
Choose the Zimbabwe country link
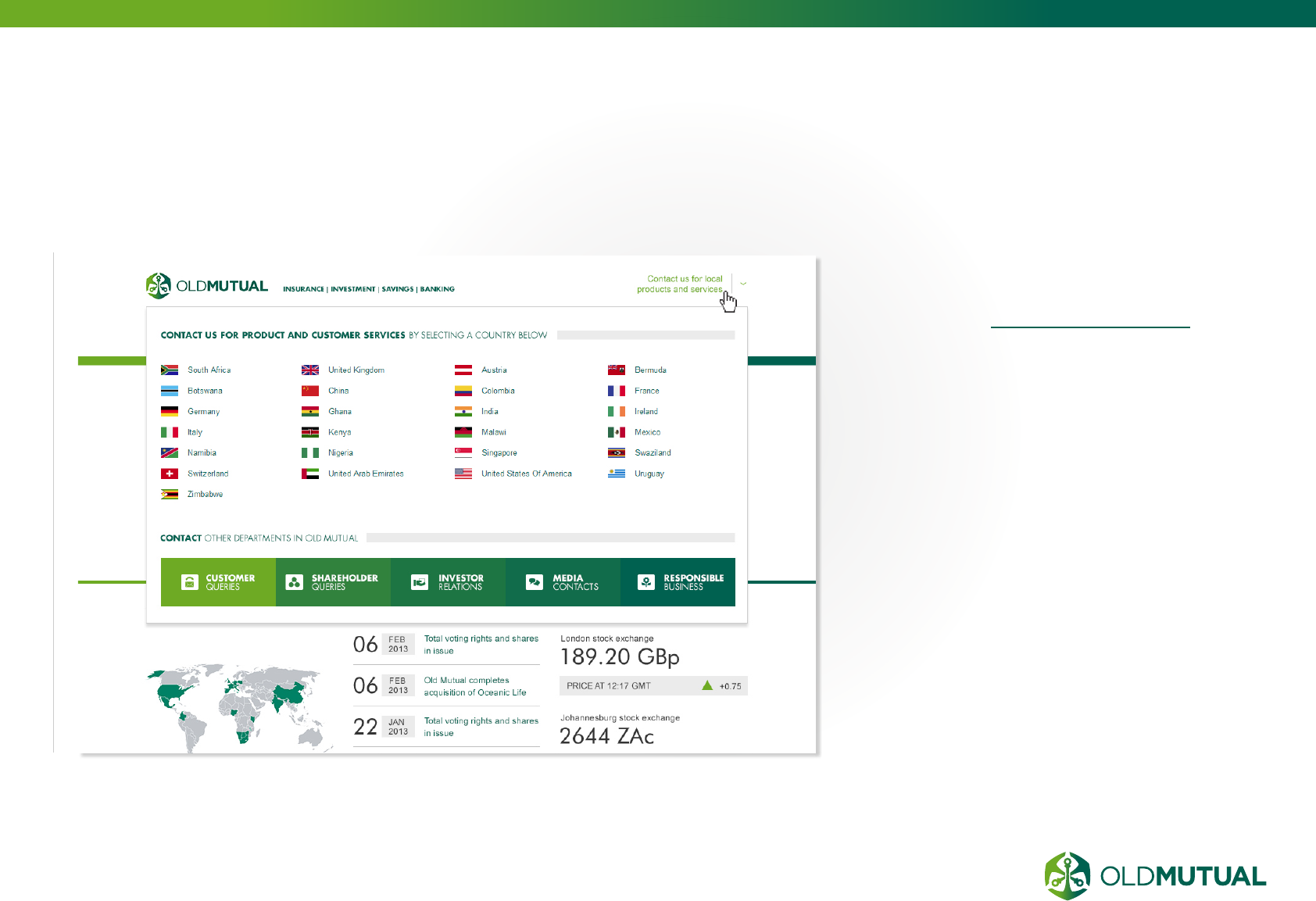[x=206, y=494]
